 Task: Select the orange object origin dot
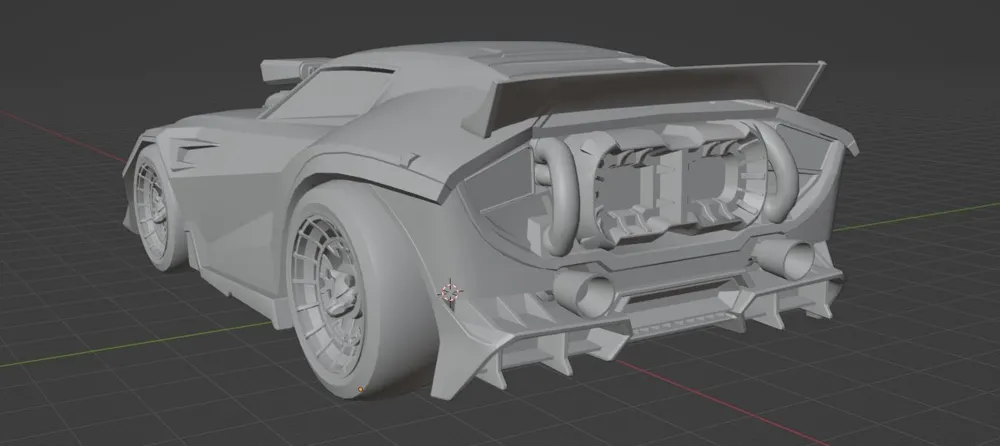click(x=361, y=389)
